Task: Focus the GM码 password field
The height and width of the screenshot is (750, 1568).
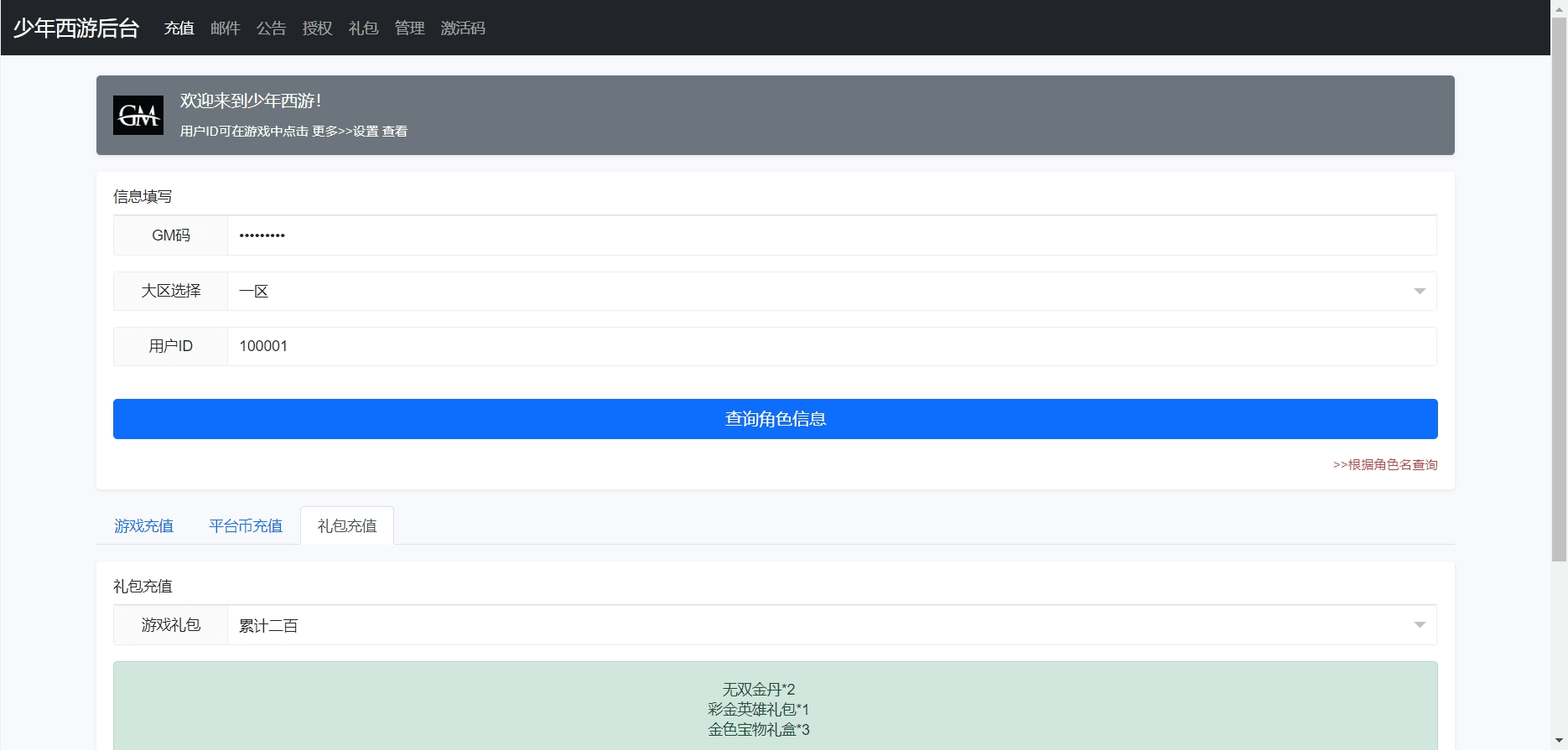Action: [x=832, y=235]
